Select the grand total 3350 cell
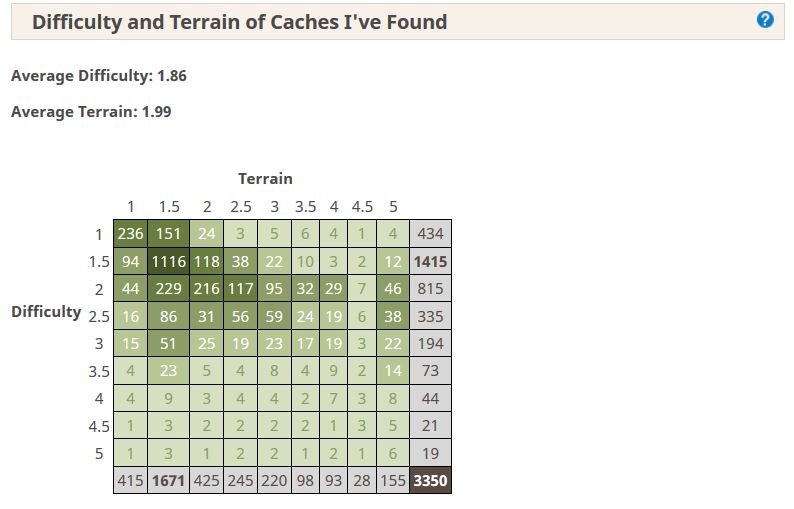This screenshot has width=794, height=509. [x=430, y=480]
